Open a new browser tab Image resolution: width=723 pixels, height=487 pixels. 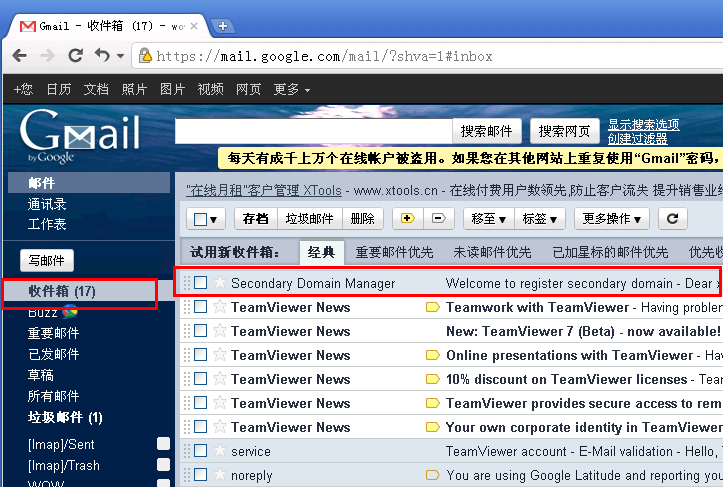pyautogui.click(x=223, y=26)
